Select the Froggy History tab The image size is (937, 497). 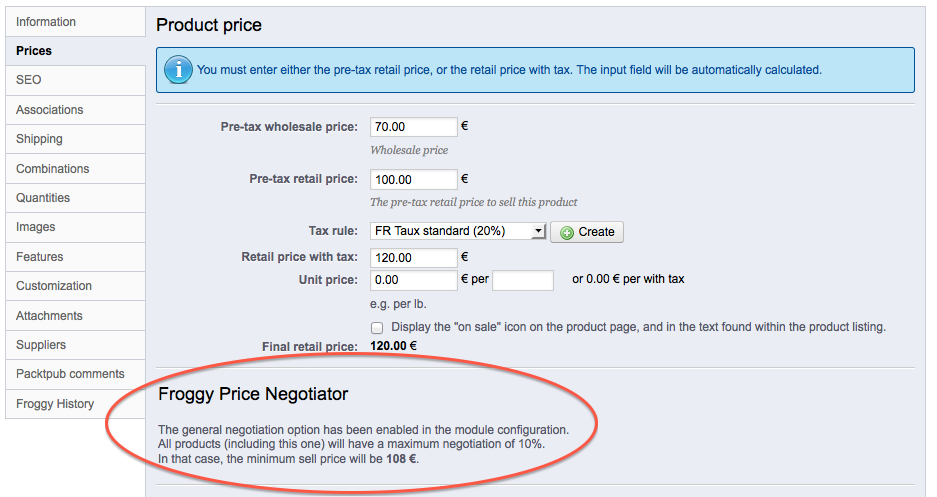[75, 404]
